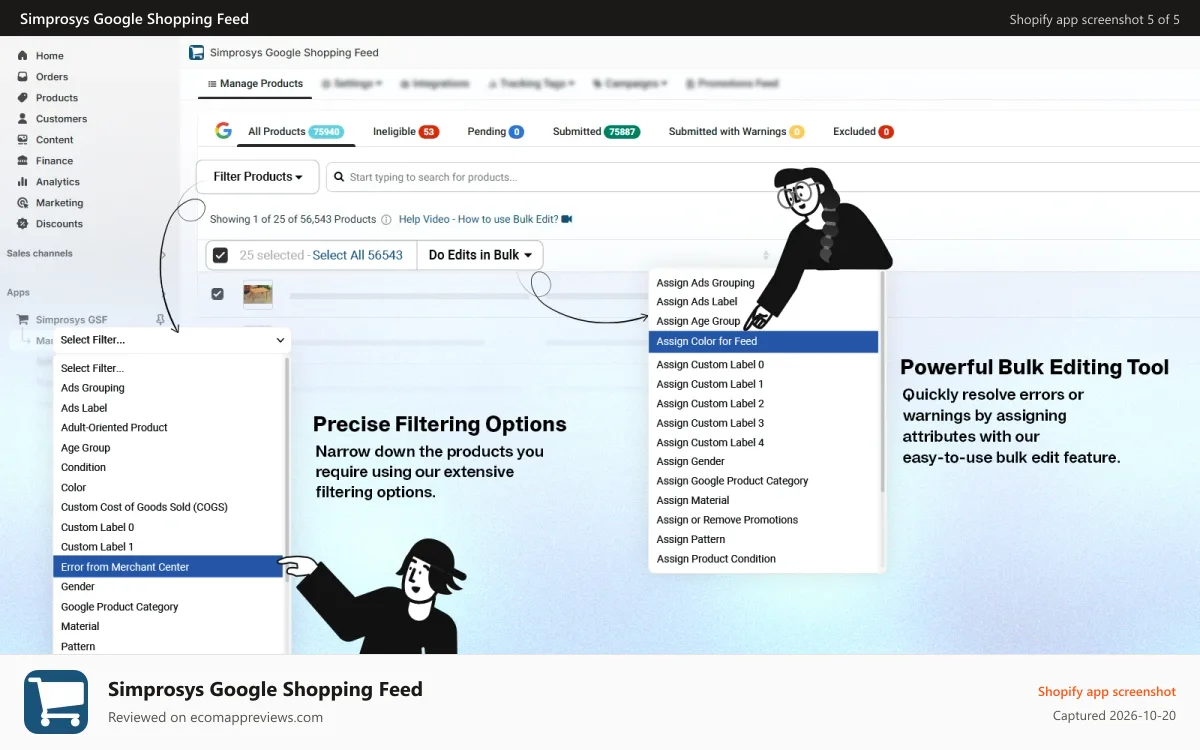Open the Do Edits in Bulk dropdown

click(x=480, y=255)
